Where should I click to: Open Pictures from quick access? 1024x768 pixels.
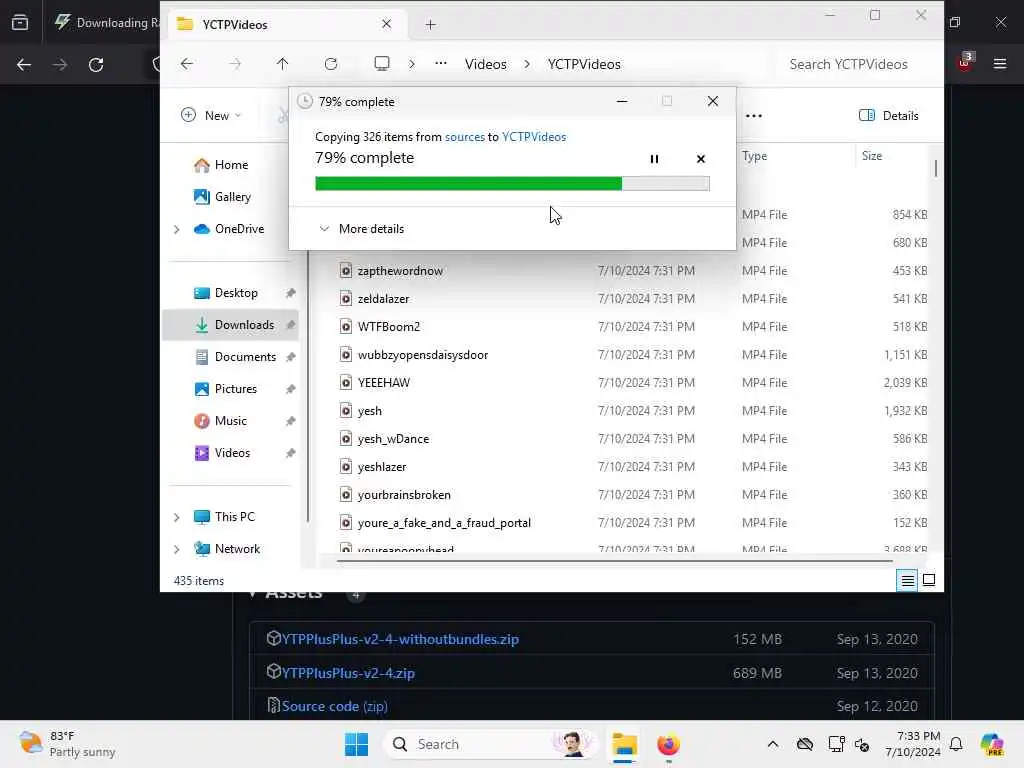click(226, 389)
